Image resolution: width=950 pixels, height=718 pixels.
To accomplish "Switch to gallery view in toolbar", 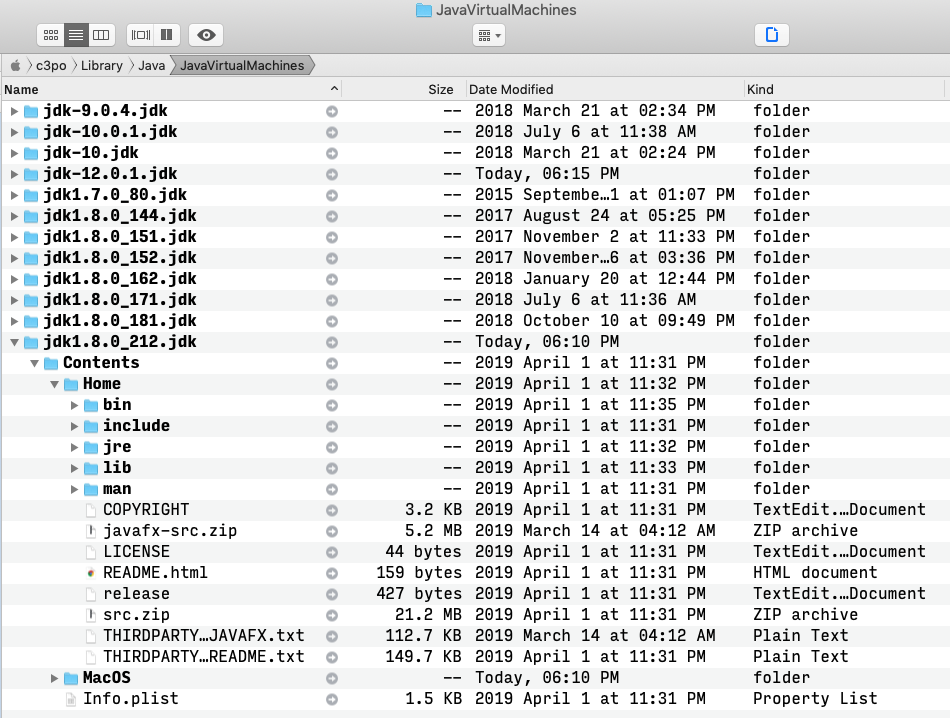I will click(x=141, y=35).
